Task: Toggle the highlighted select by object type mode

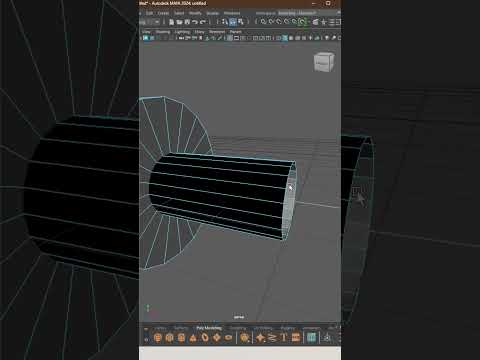Action: [233, 22]
